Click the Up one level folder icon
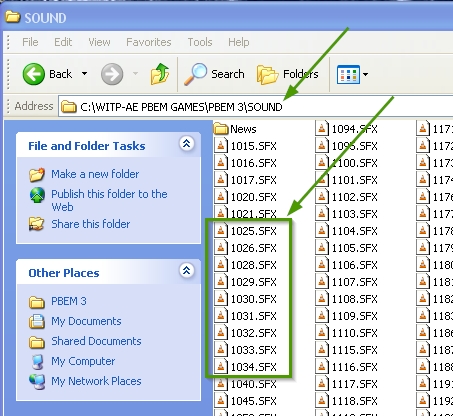453x416 pixels. coord(160,74)
